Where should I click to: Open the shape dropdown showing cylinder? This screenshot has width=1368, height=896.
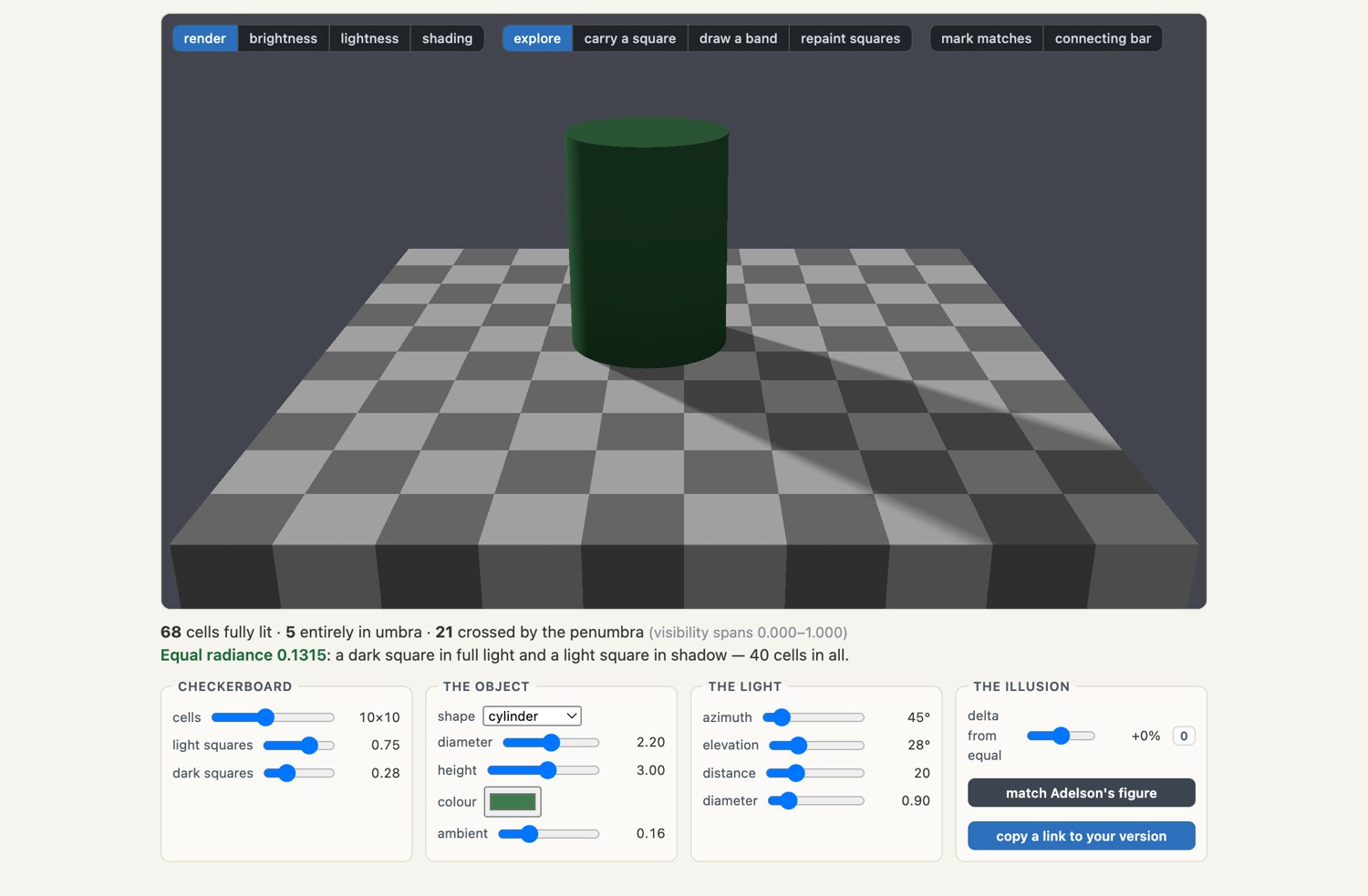[533, 716]
